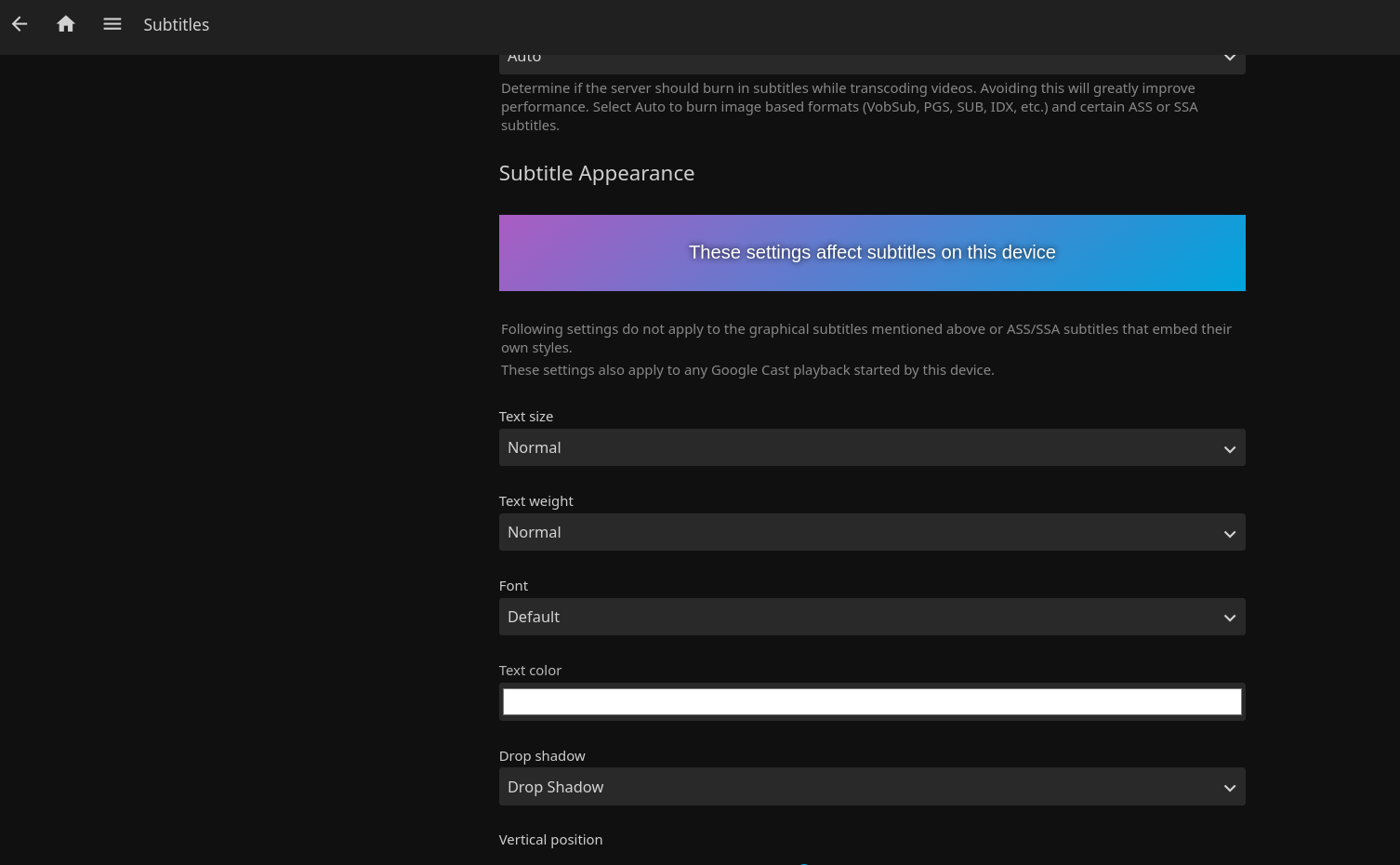The image size is (1400, 865).
Task: Click the chevron arrow of the Auto dropdown
Action: pyautogui.click(x=1229, y=59)
